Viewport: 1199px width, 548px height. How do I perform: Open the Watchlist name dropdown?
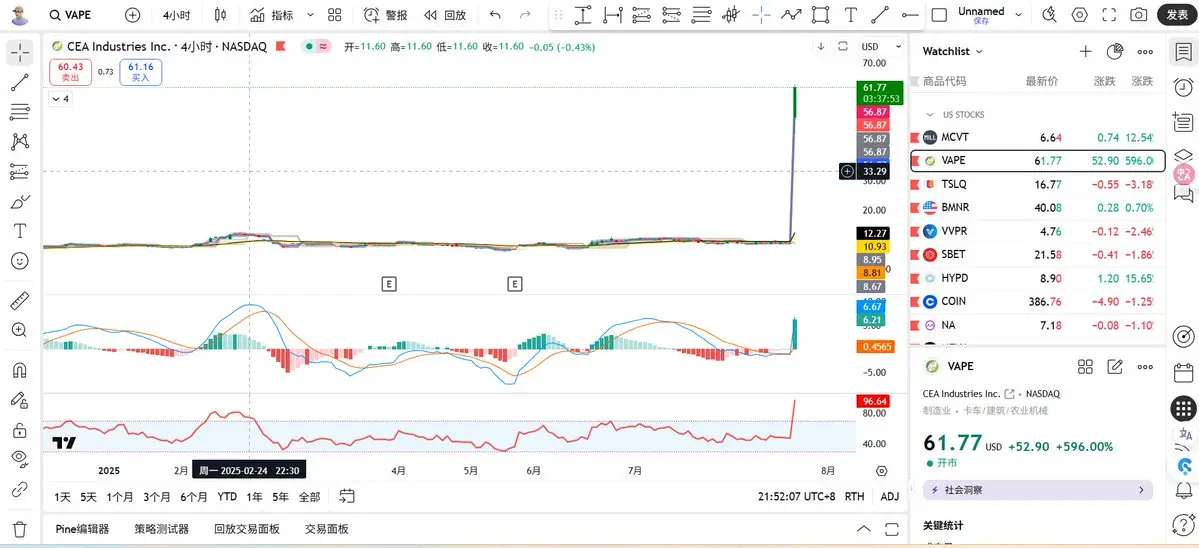tap(953, 51)
